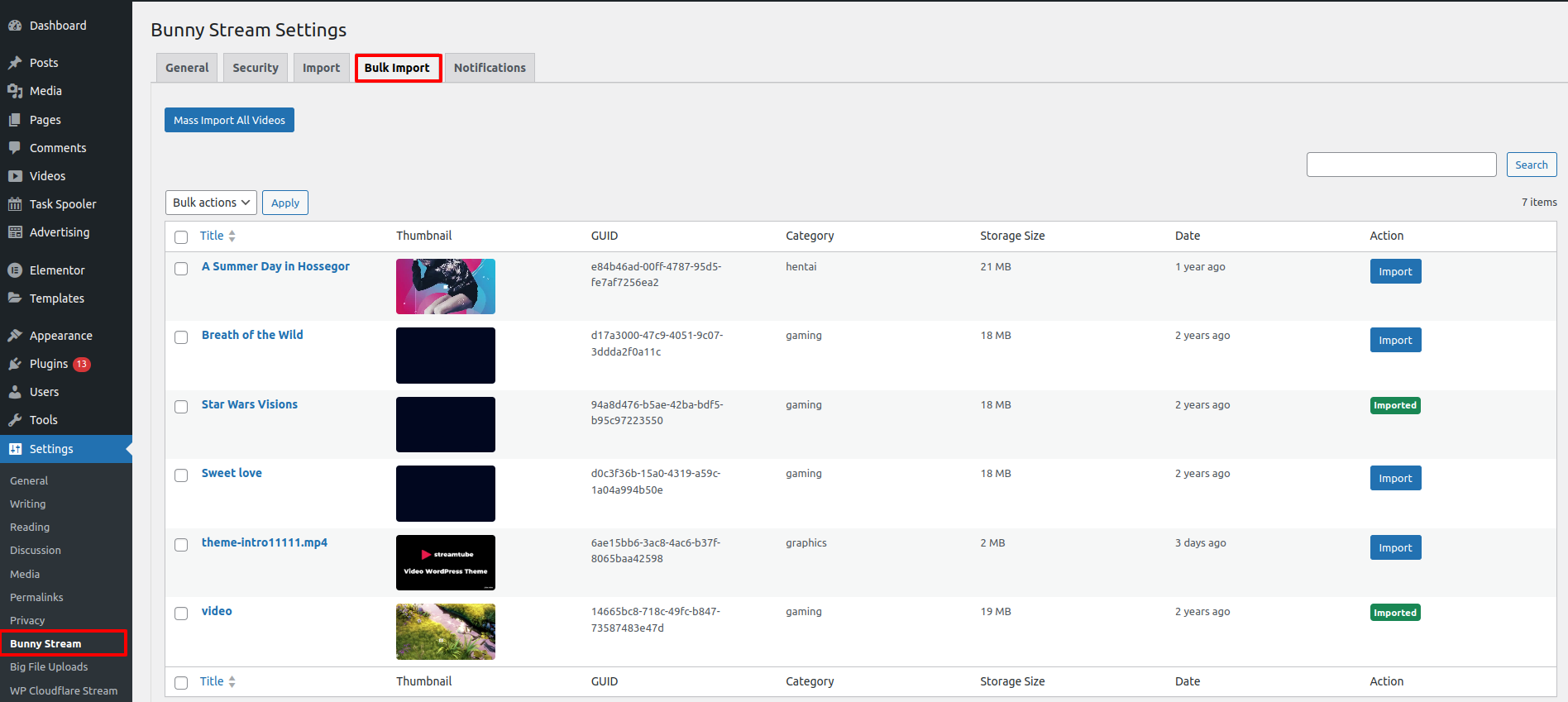Open the Security settings tab
Image resolution: width=1568 pixels, height=702 pixels.
click(x=255, y=68)
